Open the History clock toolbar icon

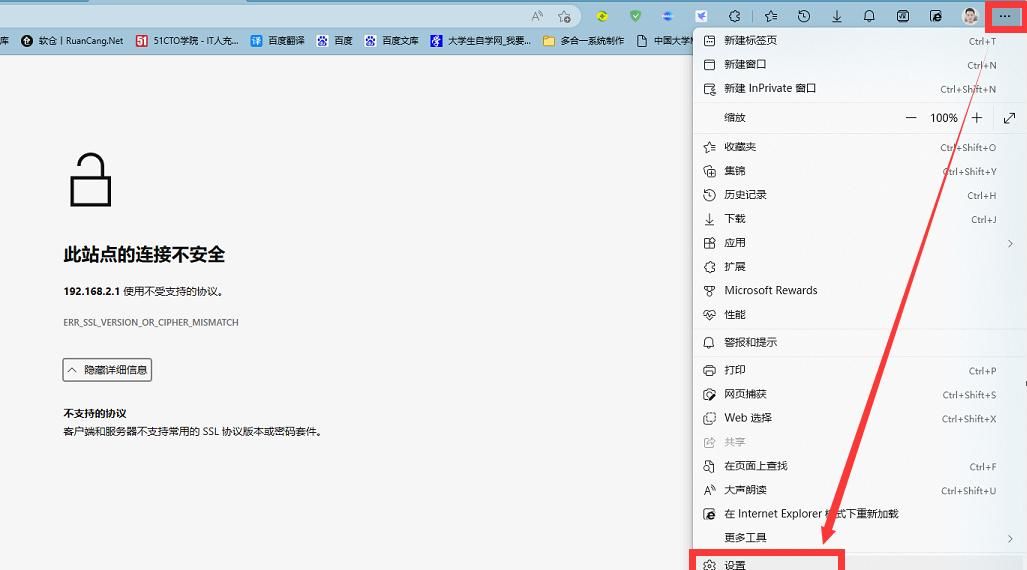(804, 16)
